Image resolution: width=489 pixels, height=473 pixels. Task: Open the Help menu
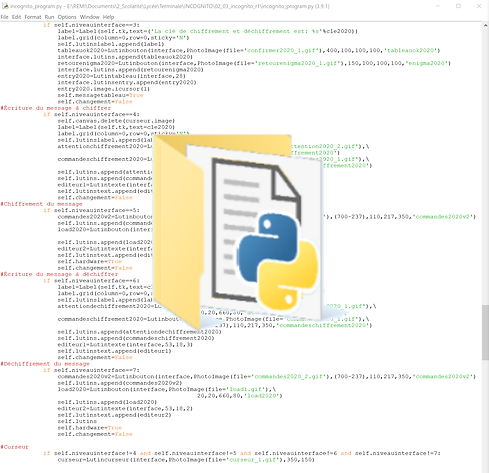[108, 17]
